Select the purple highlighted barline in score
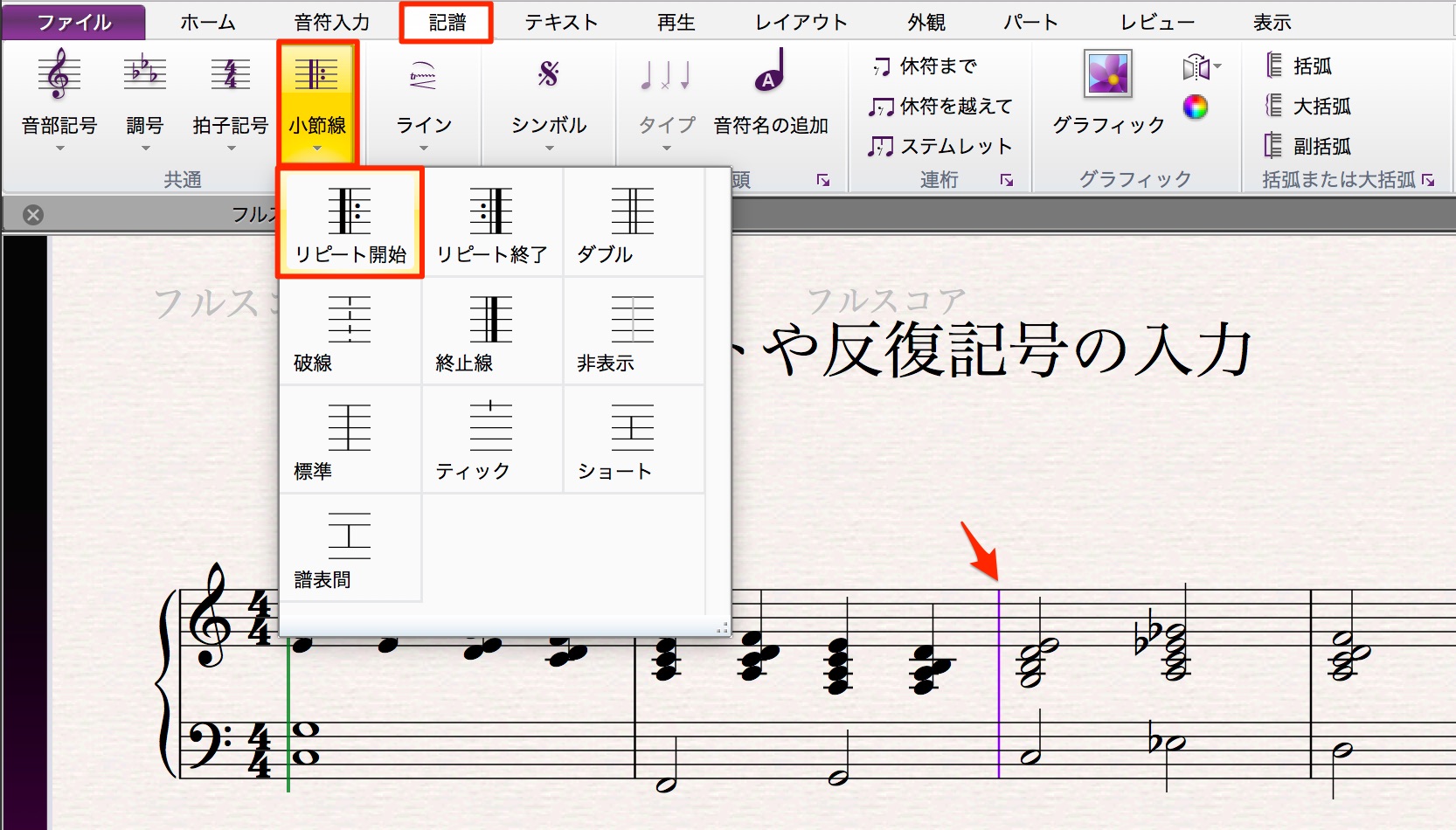Screen dimensions: 1456x830 [999, 683]
